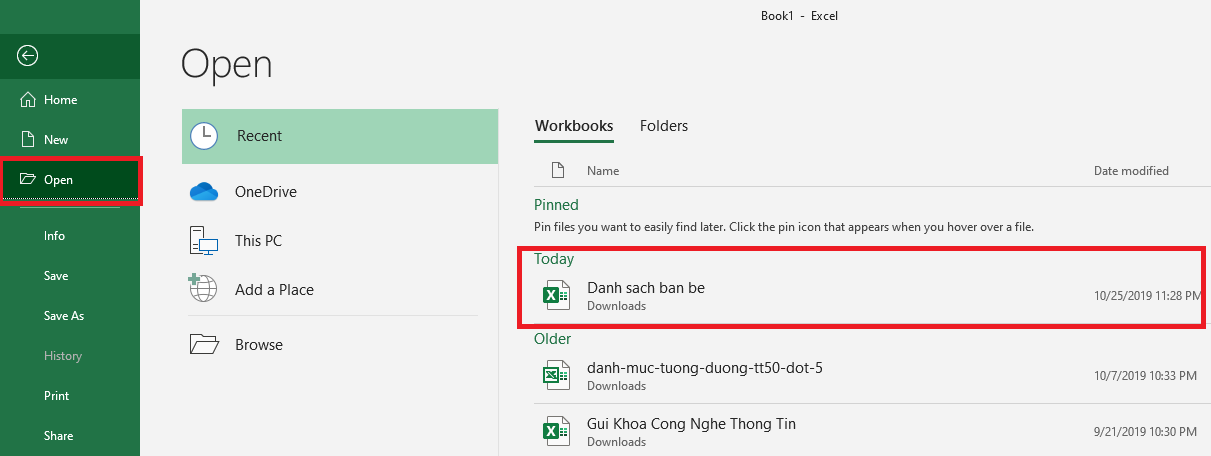Click Save in the sidebar

pyautogui.click(x=56, y=276)
